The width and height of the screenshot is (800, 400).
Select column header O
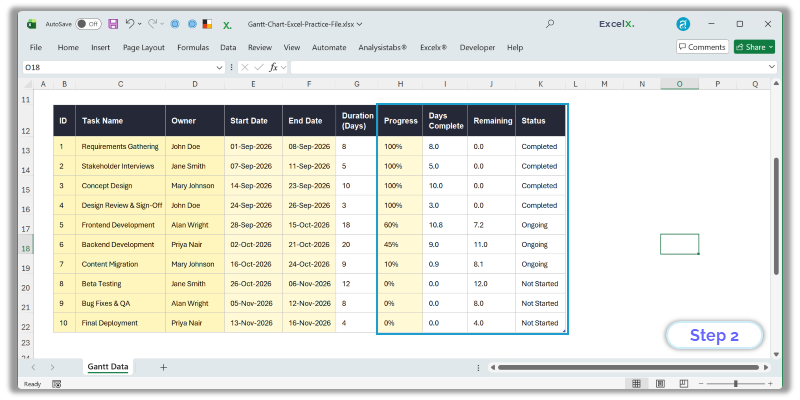click(679, 84)
